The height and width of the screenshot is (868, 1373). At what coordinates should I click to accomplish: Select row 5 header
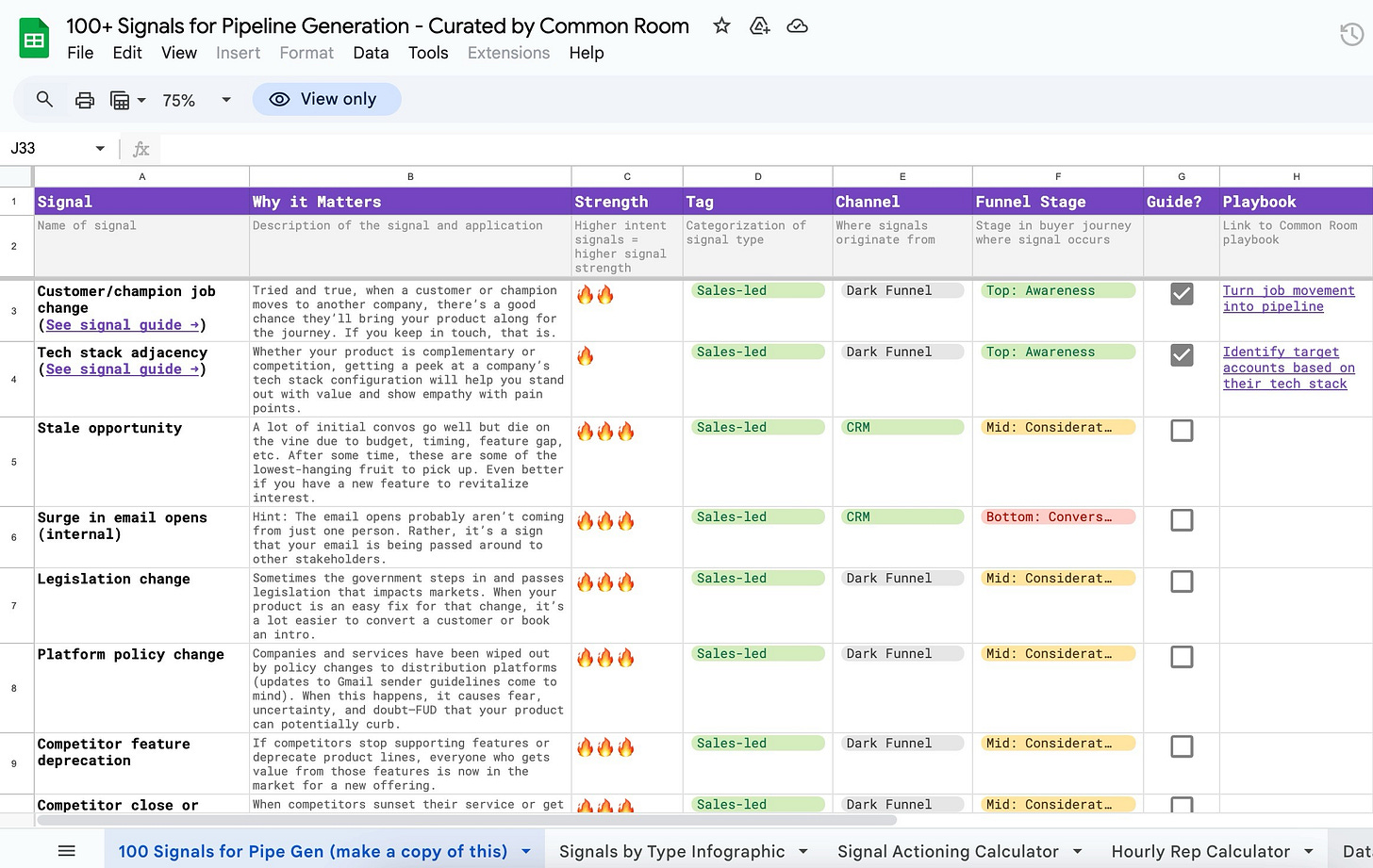14,462
